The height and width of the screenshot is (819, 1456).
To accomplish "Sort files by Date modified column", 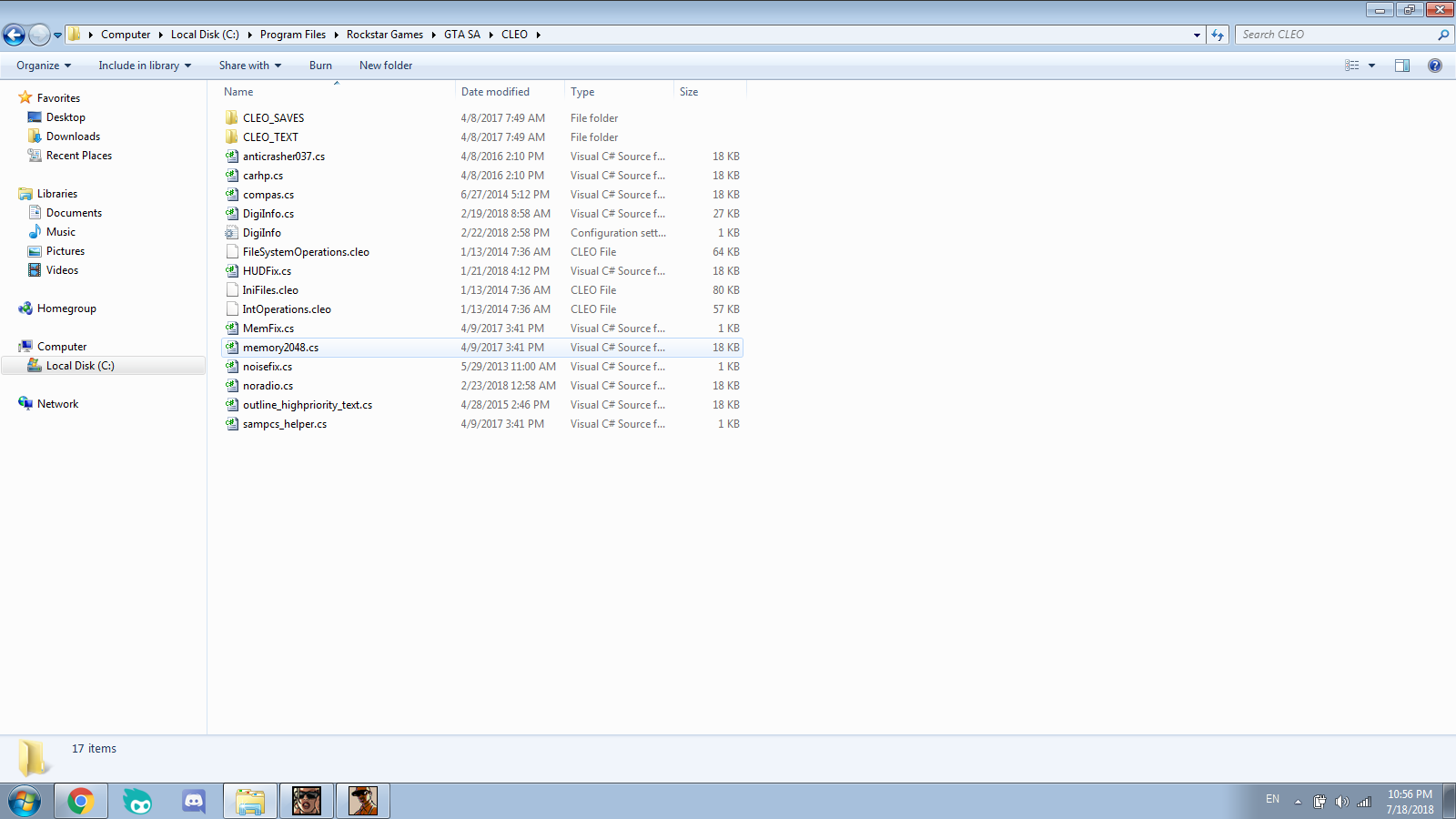I will 495,92.
